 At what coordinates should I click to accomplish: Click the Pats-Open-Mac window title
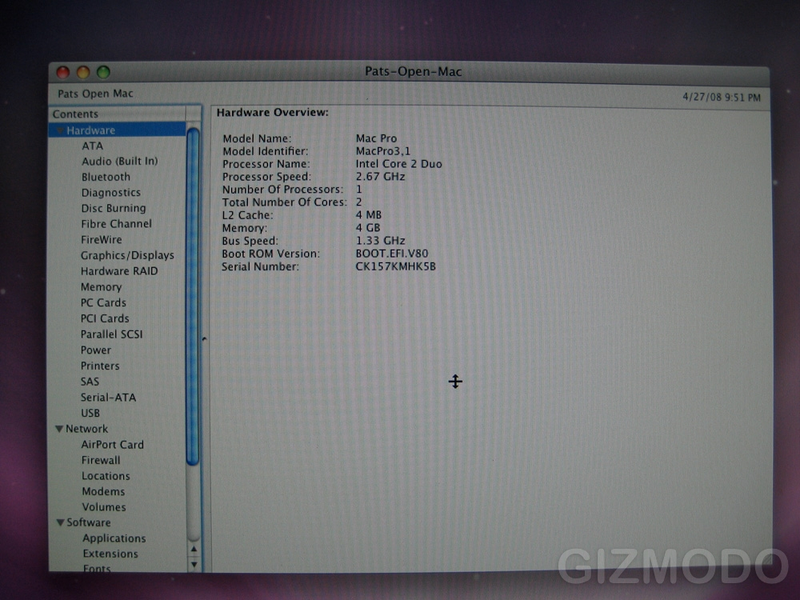[413, 72]
